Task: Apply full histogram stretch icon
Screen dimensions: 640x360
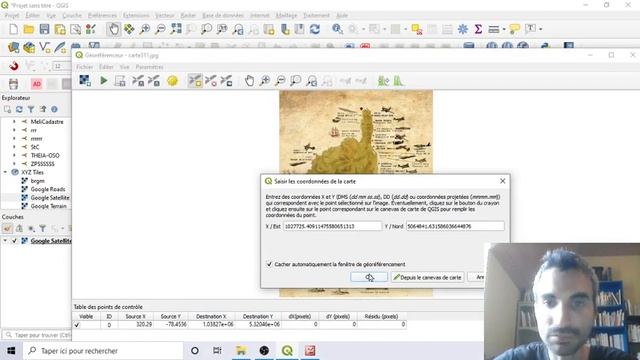Action: (398, 81)
